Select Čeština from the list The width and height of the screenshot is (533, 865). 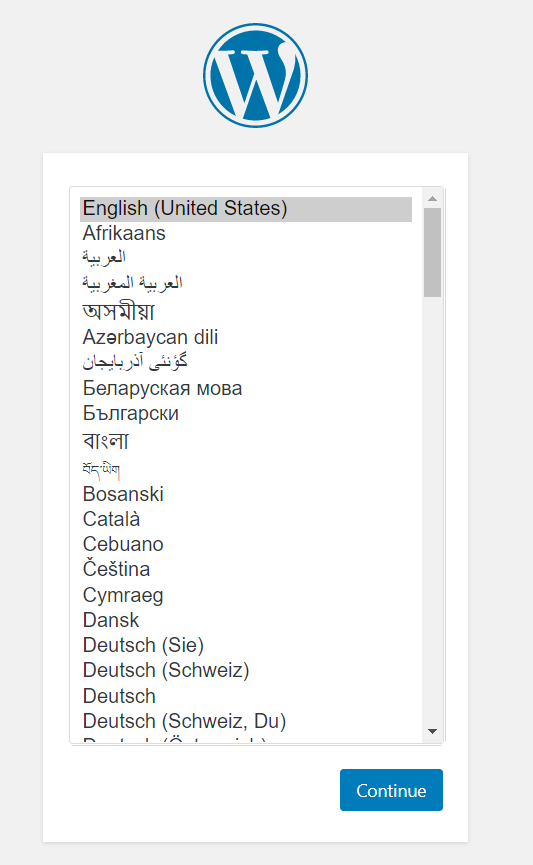[246, 569]
